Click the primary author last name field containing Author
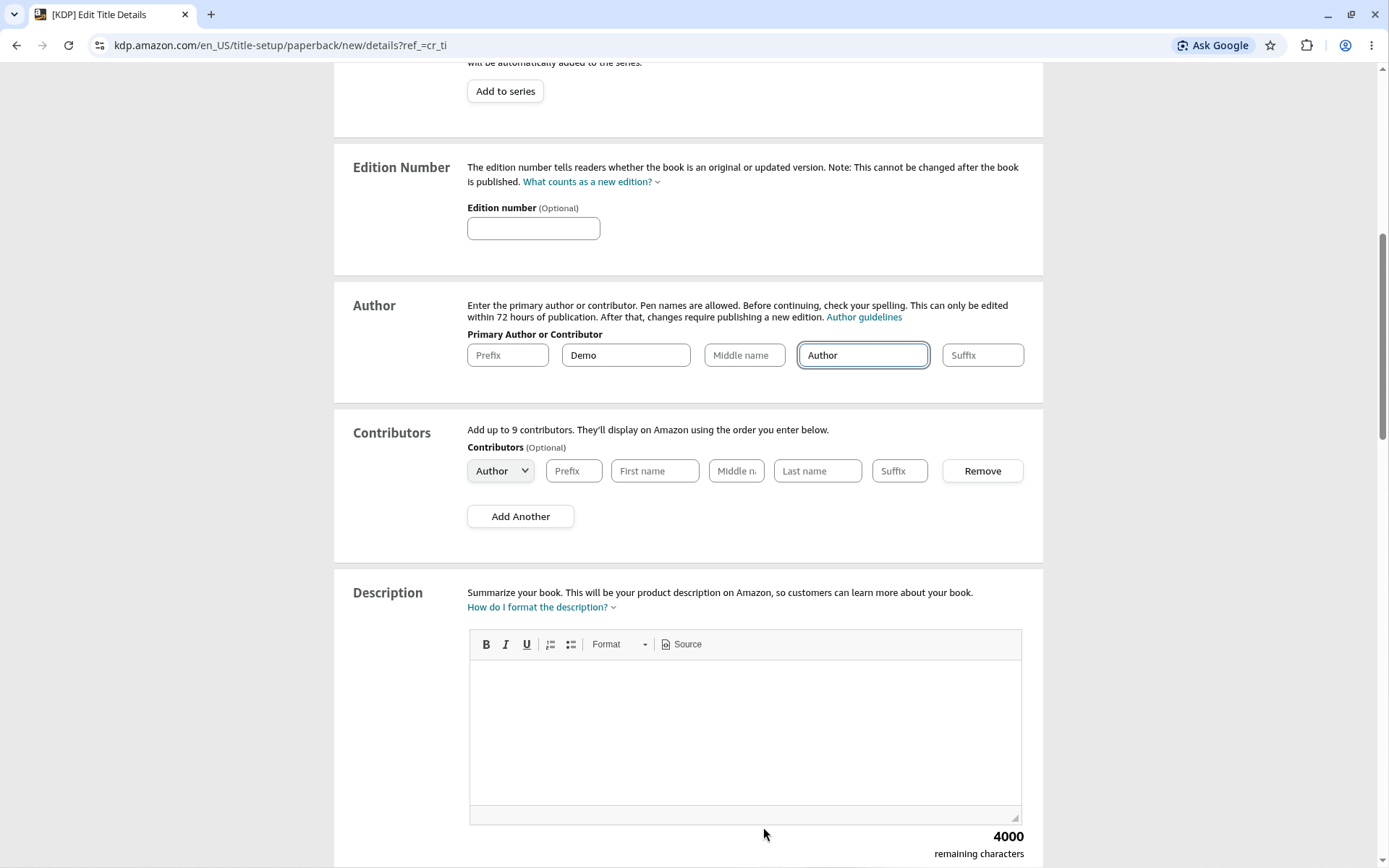This screenshot has height=868, width=1389. (x=864, y=355)
